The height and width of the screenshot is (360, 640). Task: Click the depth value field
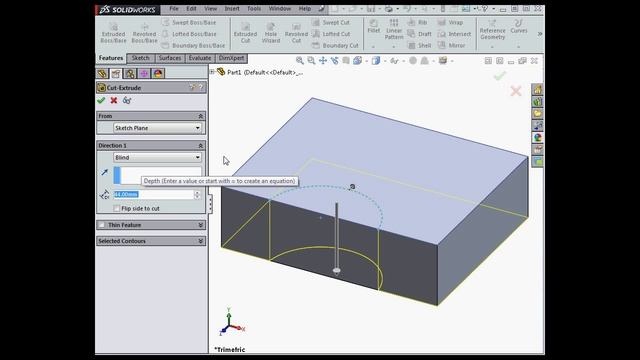(x=153, y=195)
